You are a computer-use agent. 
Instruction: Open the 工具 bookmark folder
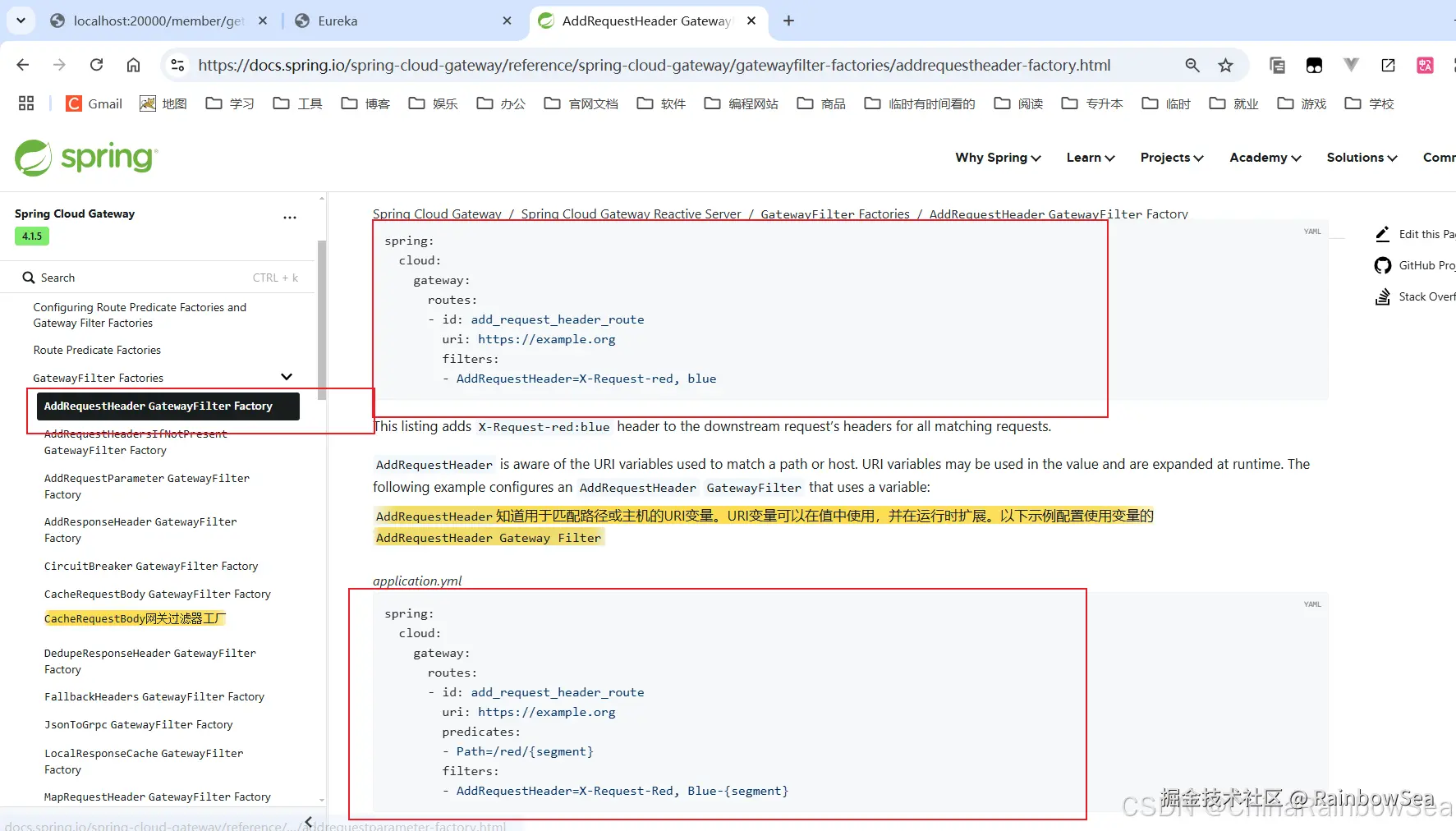click(297, 103)
